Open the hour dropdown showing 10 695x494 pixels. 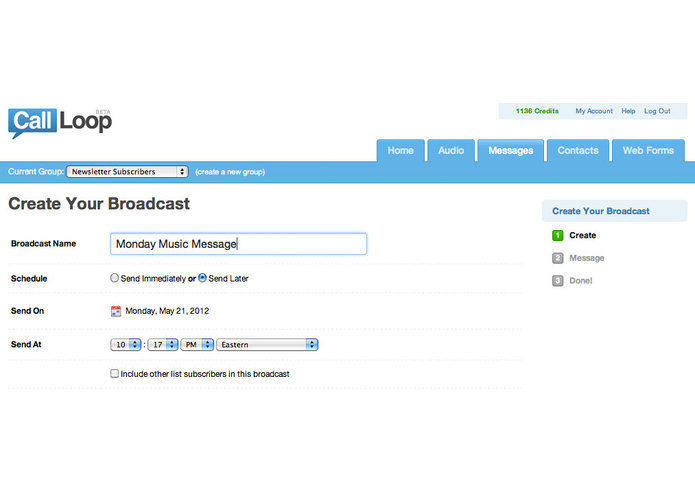point(125,344)
